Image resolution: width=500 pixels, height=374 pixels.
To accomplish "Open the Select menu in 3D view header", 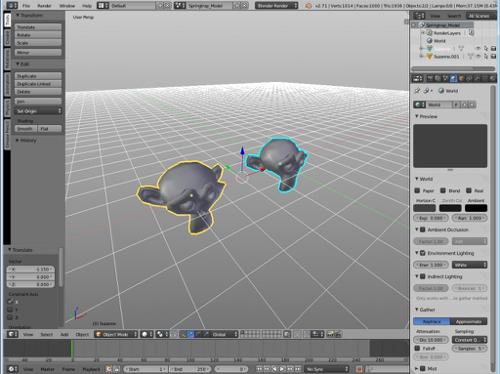I will pyautogui.click(x=46, y=334).
